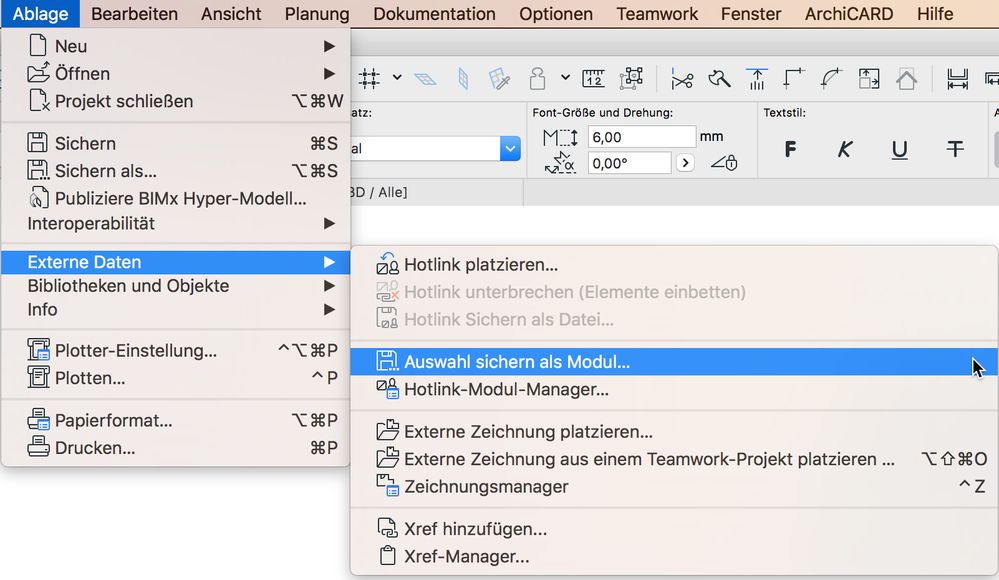The height and width of the screenshot is (580, 999).
Task: Open the chevron next to the snap grid icon
Action: (x=395, y=78)
